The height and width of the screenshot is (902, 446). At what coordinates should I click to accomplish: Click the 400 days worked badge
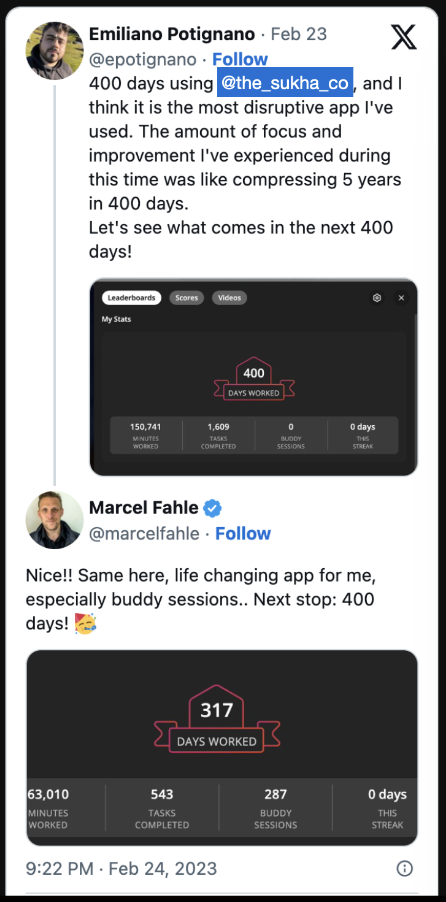pyautogui.click(x=254, y=380)
